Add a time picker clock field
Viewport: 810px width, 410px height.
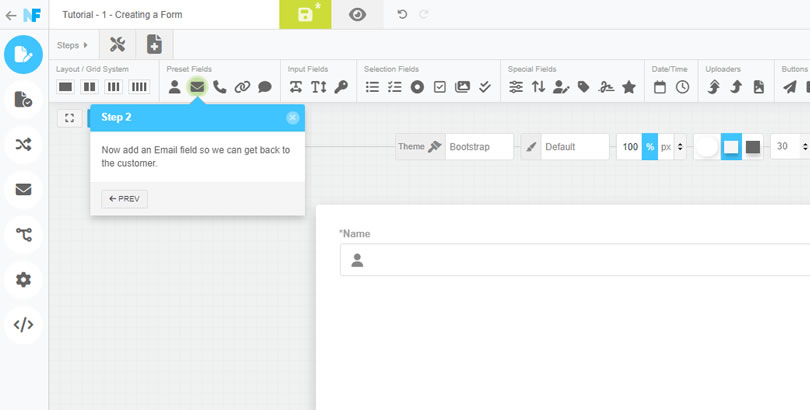tap(682, 87)
